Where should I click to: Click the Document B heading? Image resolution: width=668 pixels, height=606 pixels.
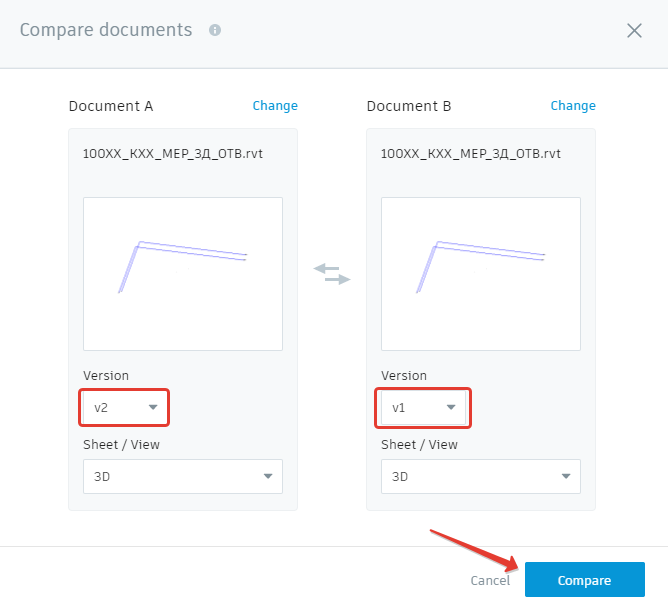point(409,106)
